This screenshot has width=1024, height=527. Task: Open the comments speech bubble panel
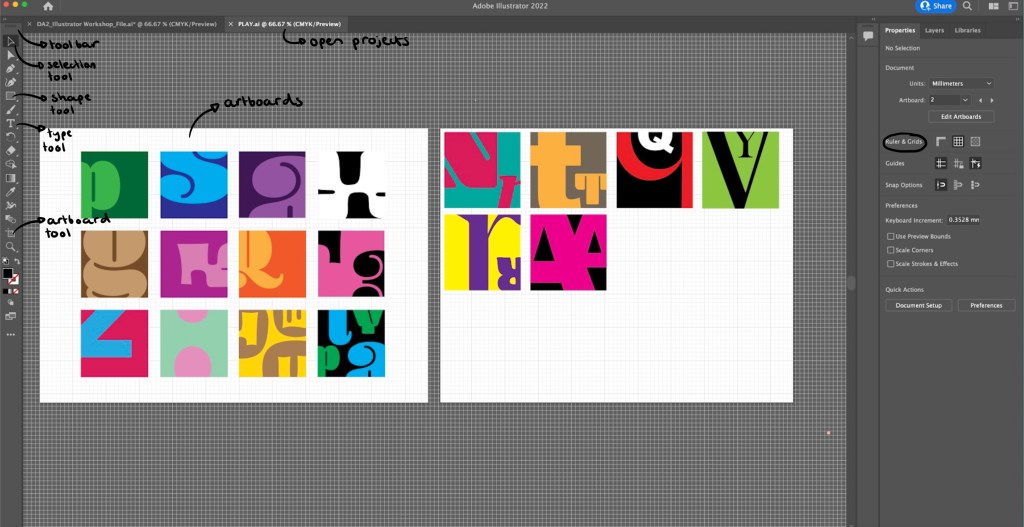(868, 35)
